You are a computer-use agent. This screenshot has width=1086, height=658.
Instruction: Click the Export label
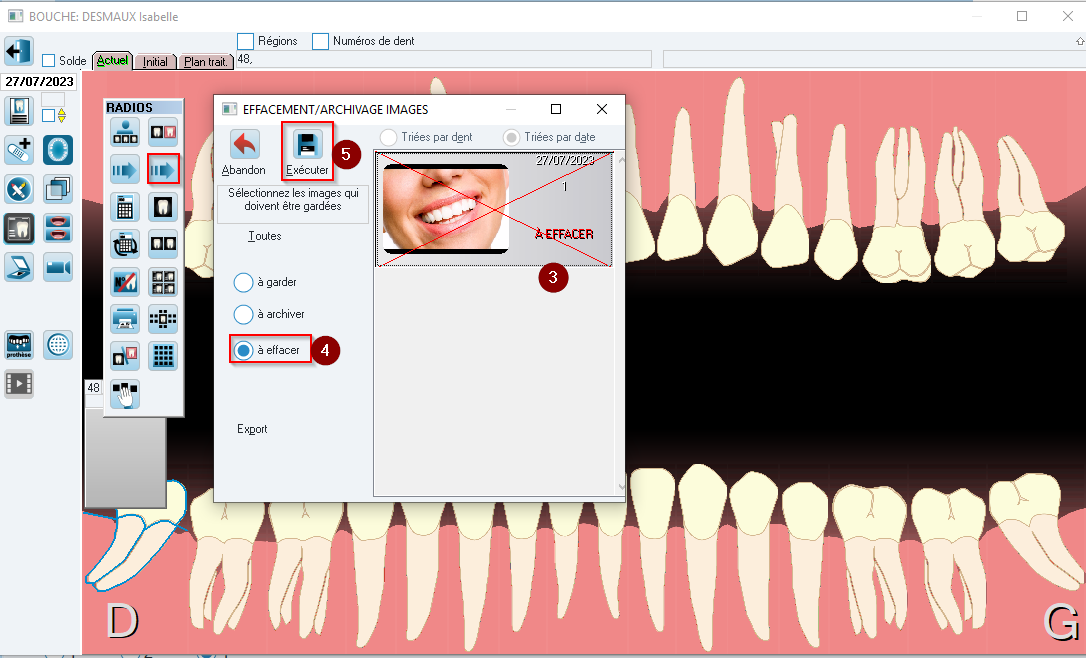click(x=252, y=429)
